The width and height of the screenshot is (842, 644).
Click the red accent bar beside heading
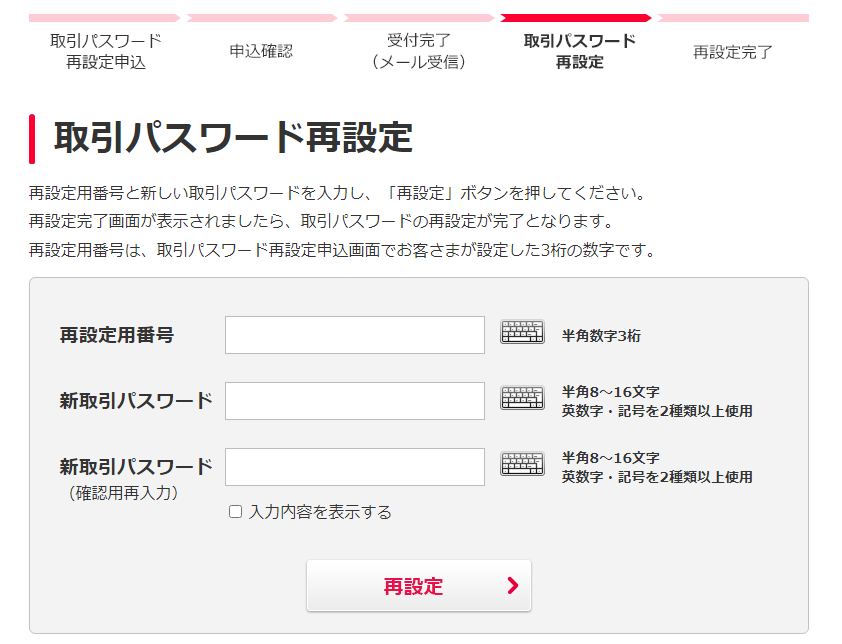(32, 138)
